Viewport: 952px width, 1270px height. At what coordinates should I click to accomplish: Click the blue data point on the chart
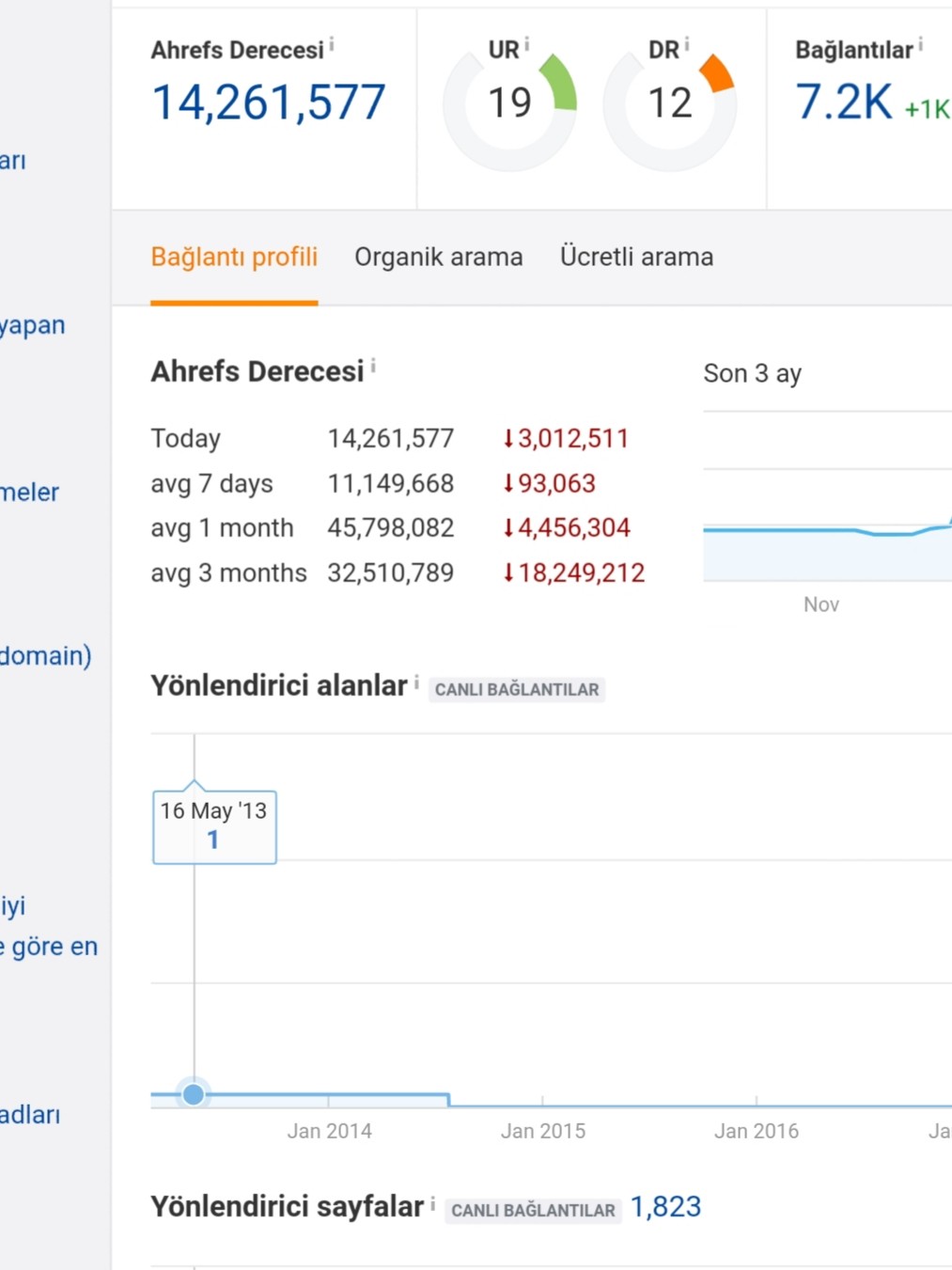[x=194, y=1094]
